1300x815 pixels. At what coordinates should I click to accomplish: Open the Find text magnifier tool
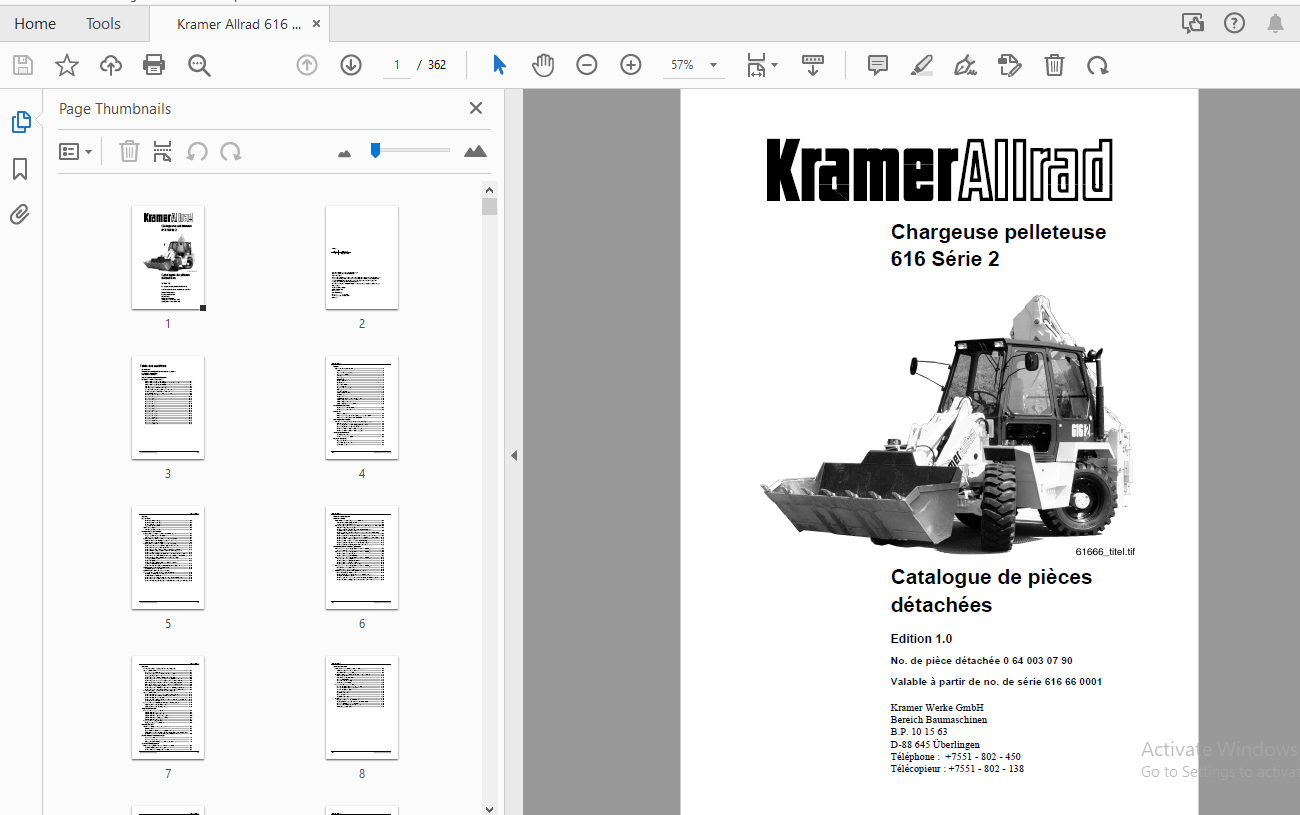click(199, 66)
